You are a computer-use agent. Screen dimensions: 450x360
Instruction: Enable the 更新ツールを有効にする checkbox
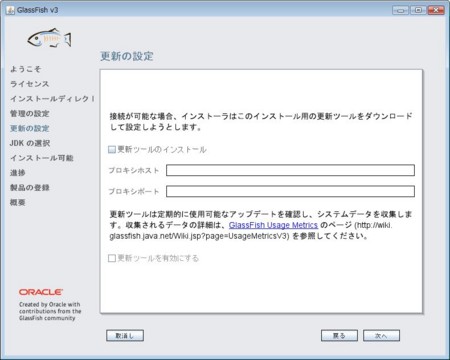coord(112,258)
